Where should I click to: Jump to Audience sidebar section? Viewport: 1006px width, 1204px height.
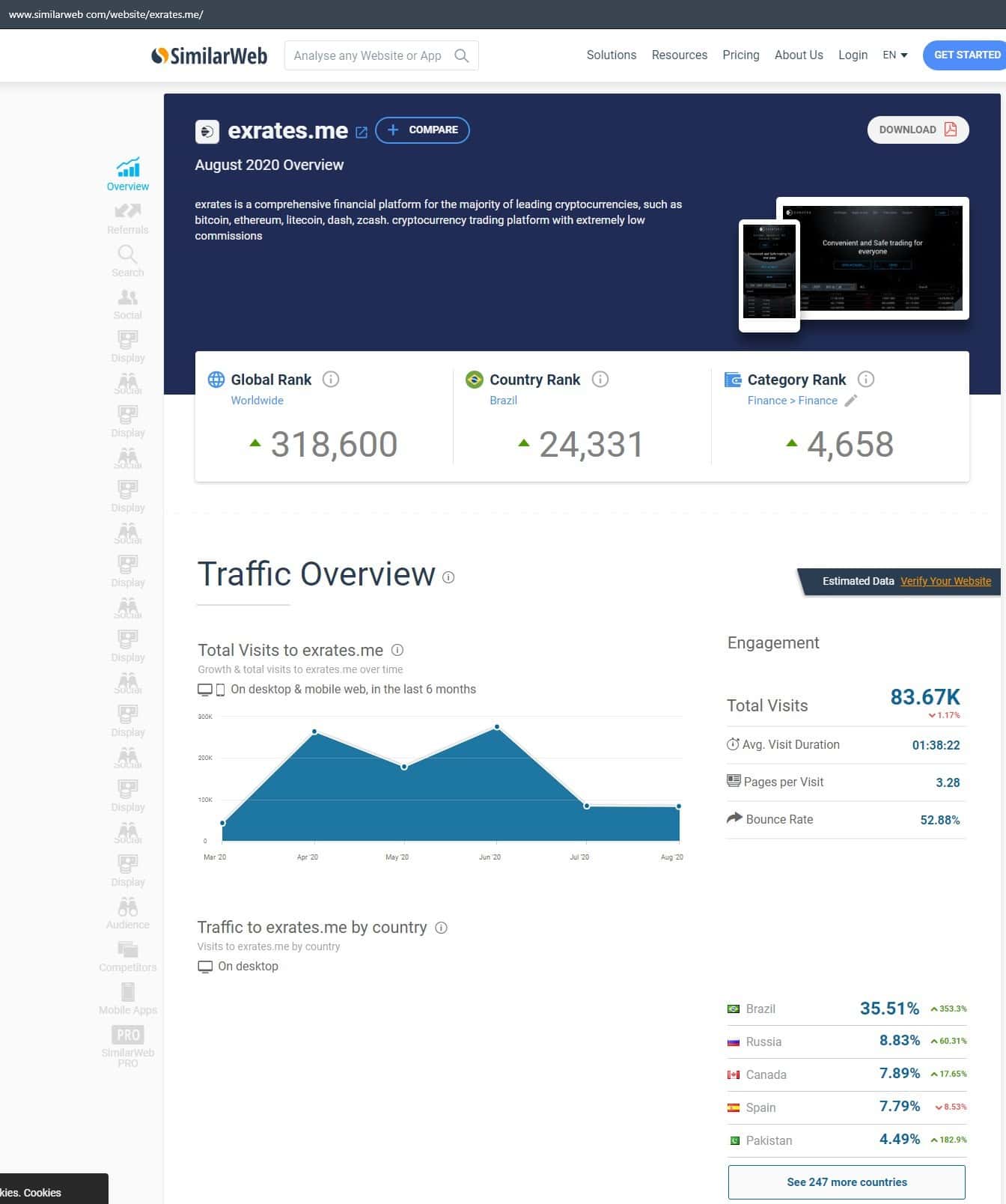coord(128,913)
